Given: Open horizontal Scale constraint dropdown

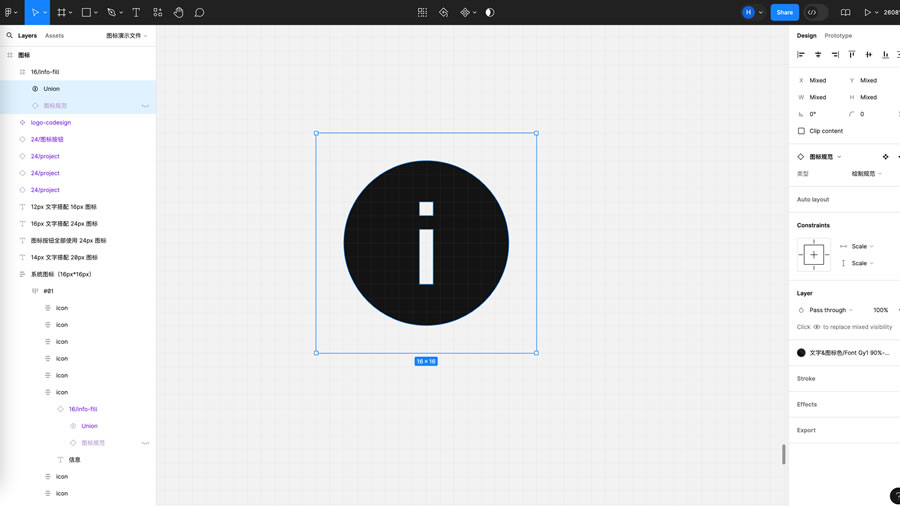Looking at the screenshot, I should 862,246.
